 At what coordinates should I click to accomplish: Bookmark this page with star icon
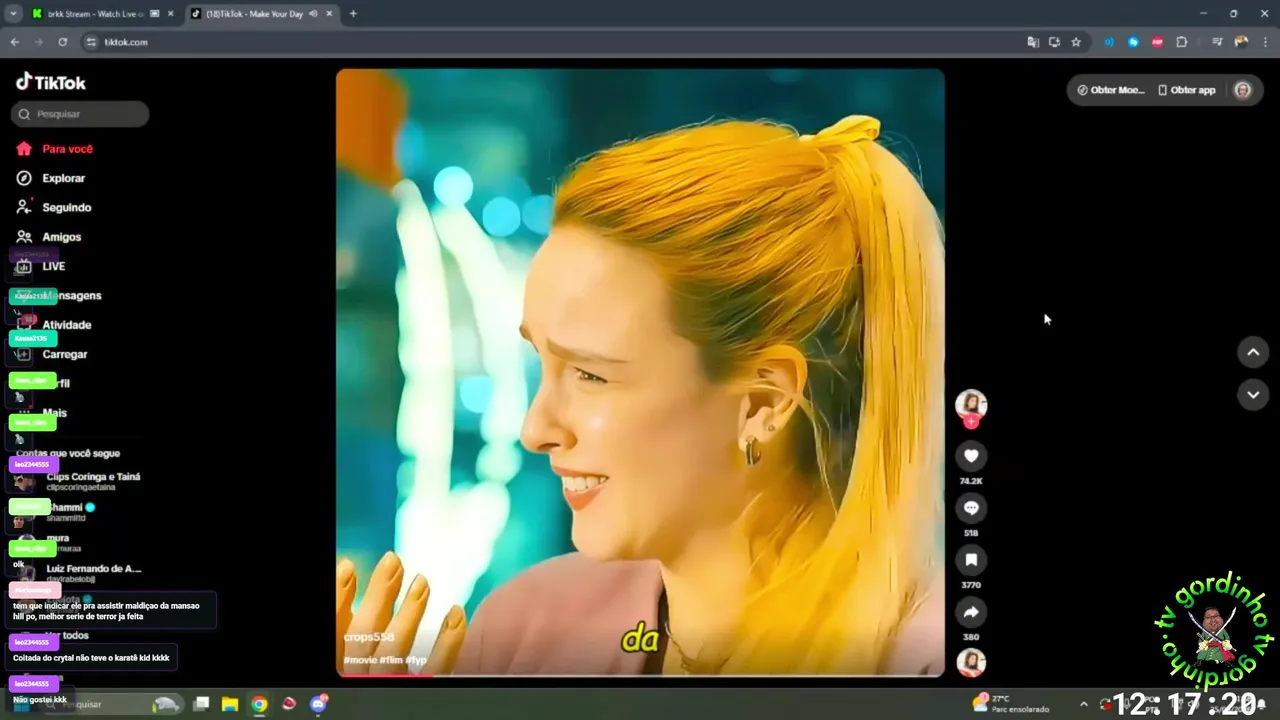1076,42
